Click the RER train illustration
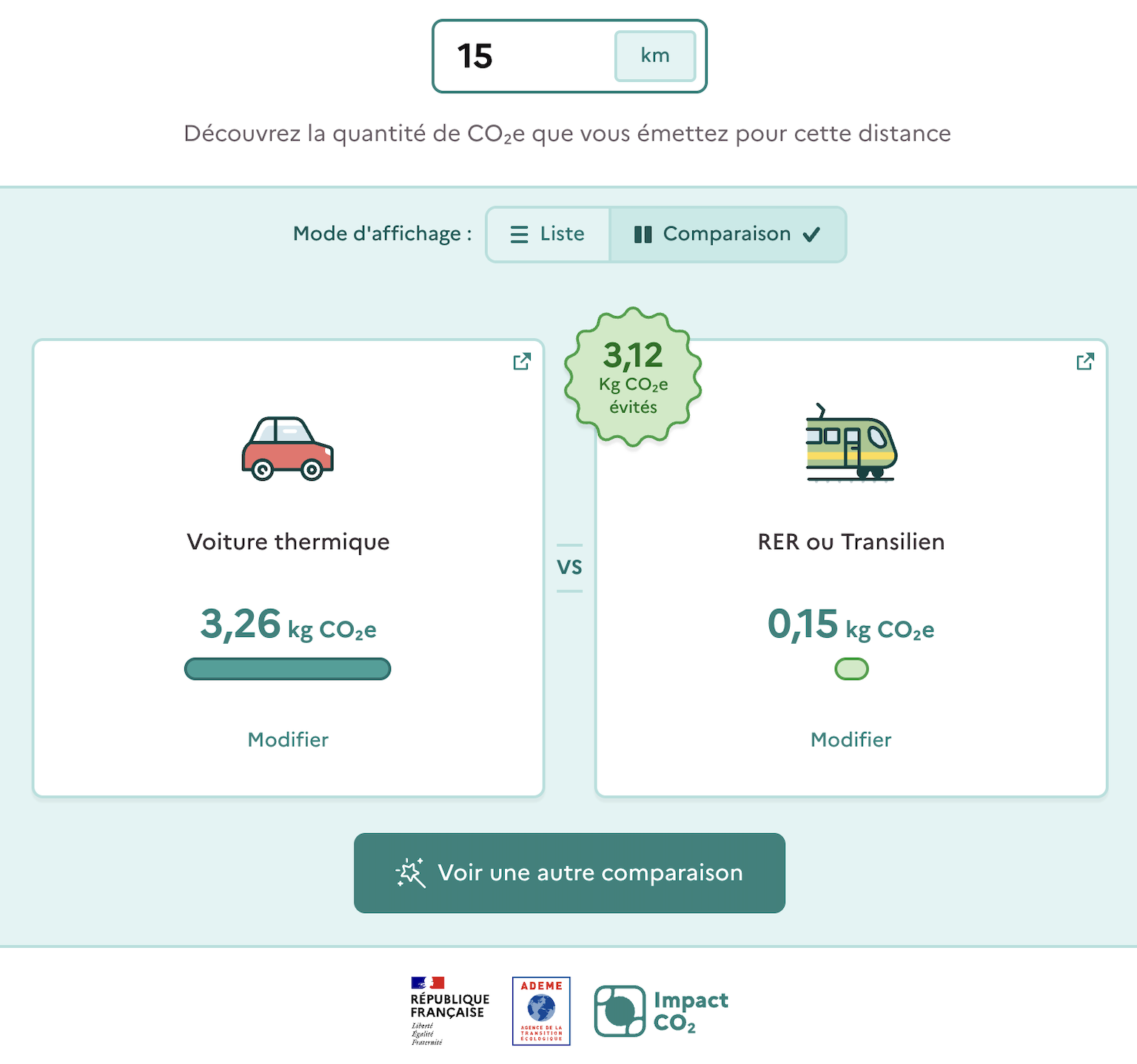This screenshot has height=1064, width=1137. [x=851, y=444]
